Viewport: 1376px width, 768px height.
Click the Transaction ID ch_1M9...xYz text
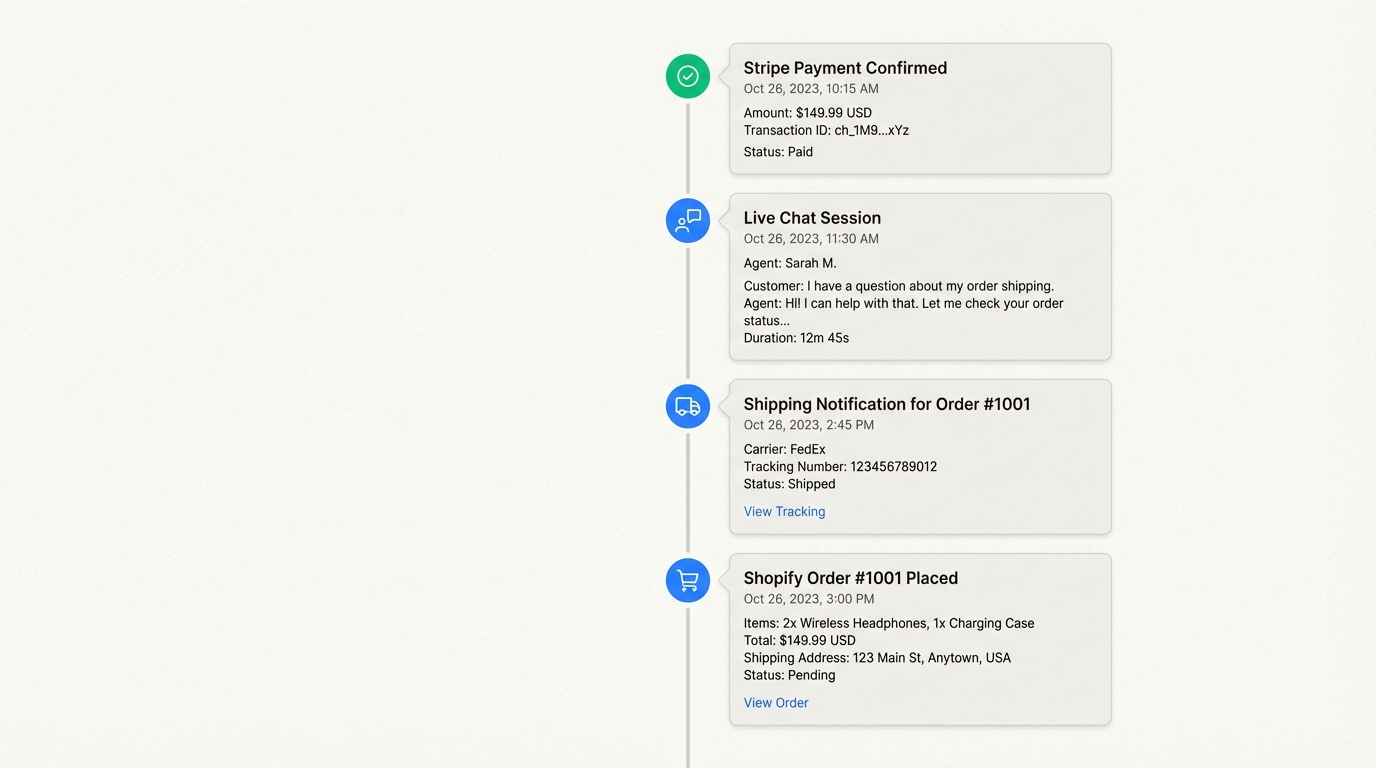pos(826,130)
